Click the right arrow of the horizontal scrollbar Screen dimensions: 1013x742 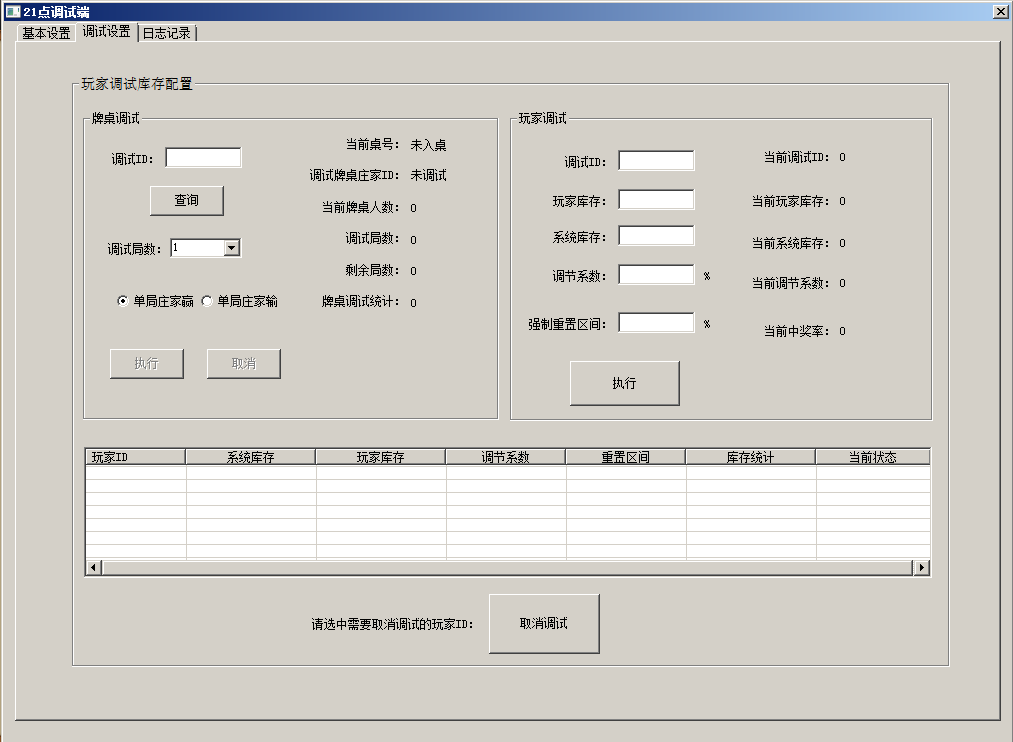(921, 567)
